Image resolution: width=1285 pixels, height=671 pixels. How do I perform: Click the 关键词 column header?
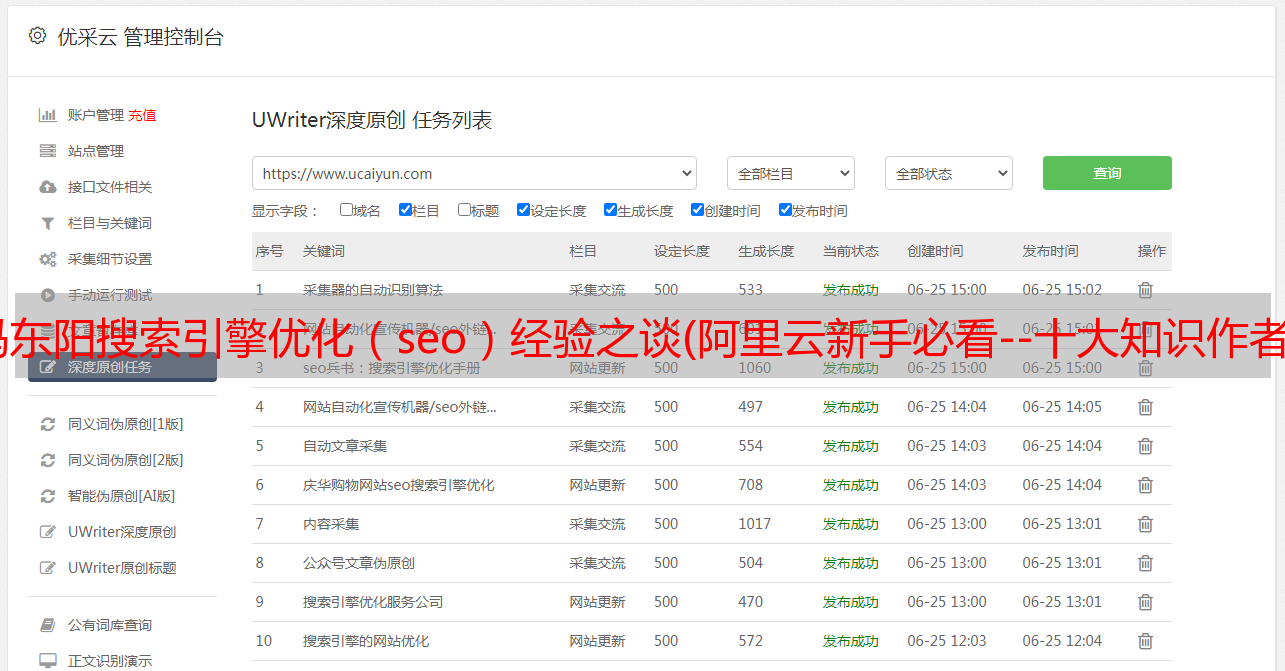click(324, 251)
